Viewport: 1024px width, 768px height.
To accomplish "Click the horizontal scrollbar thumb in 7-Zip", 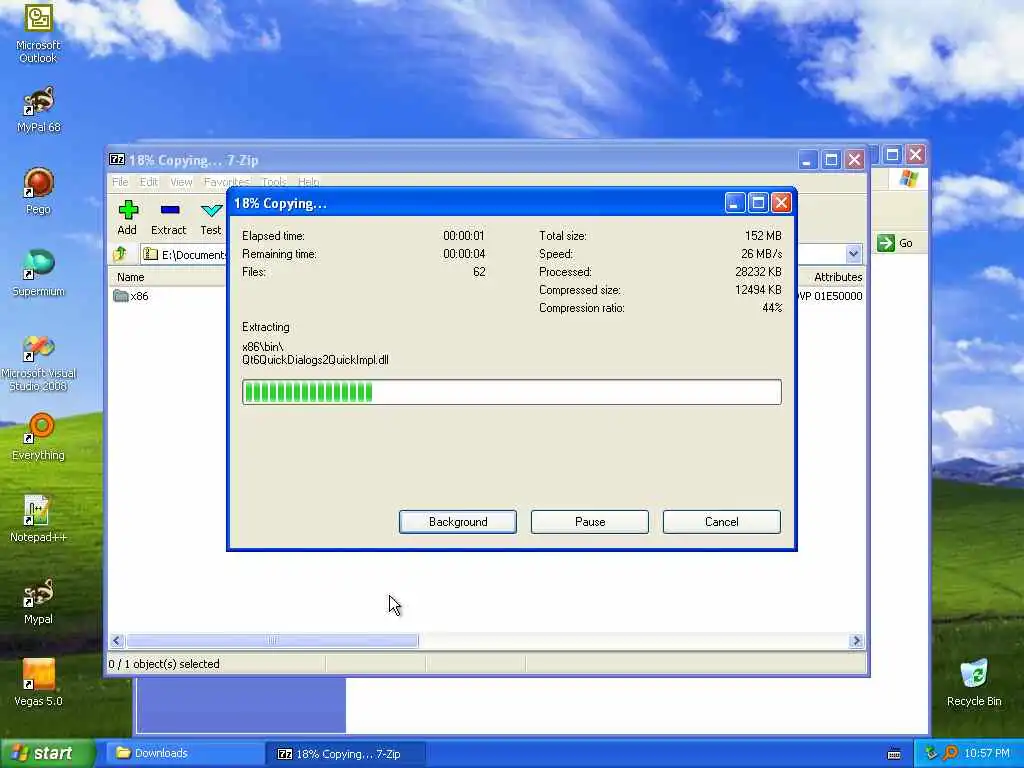I will point(272,641).
